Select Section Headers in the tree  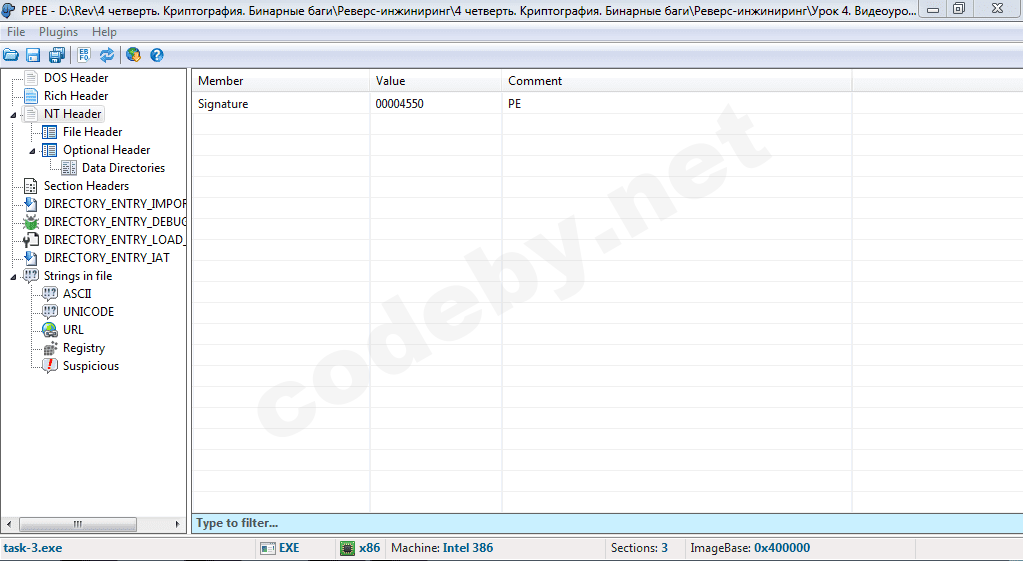pyautogui.click(x=86, y=186)
